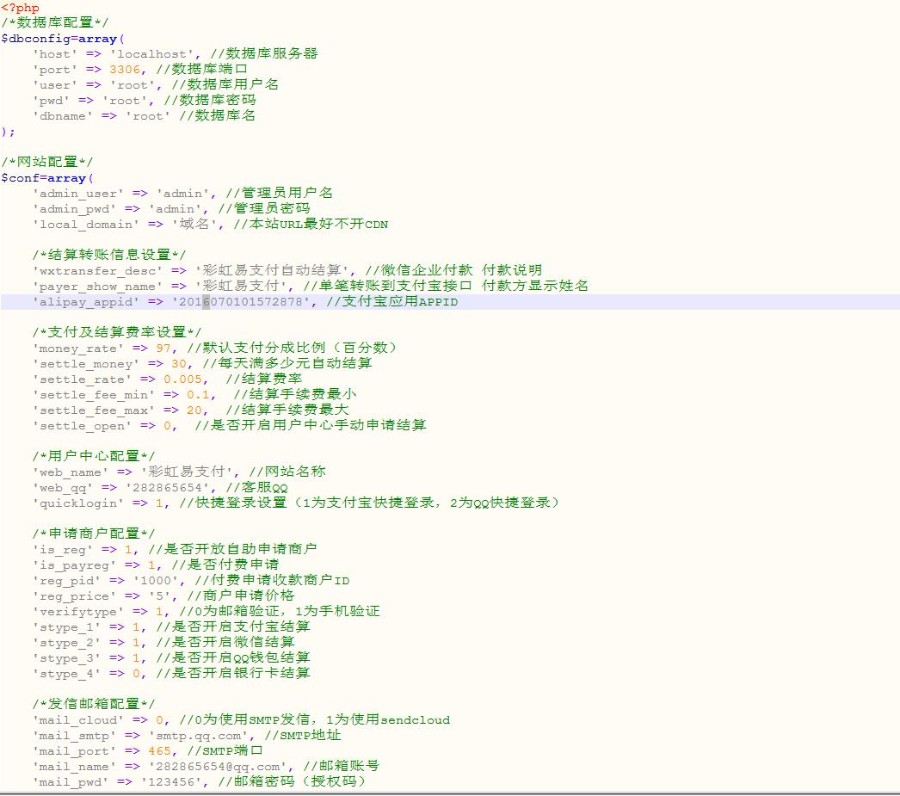
Task: Click the 'dbname' => 'root' line
Action: [144, 116]
